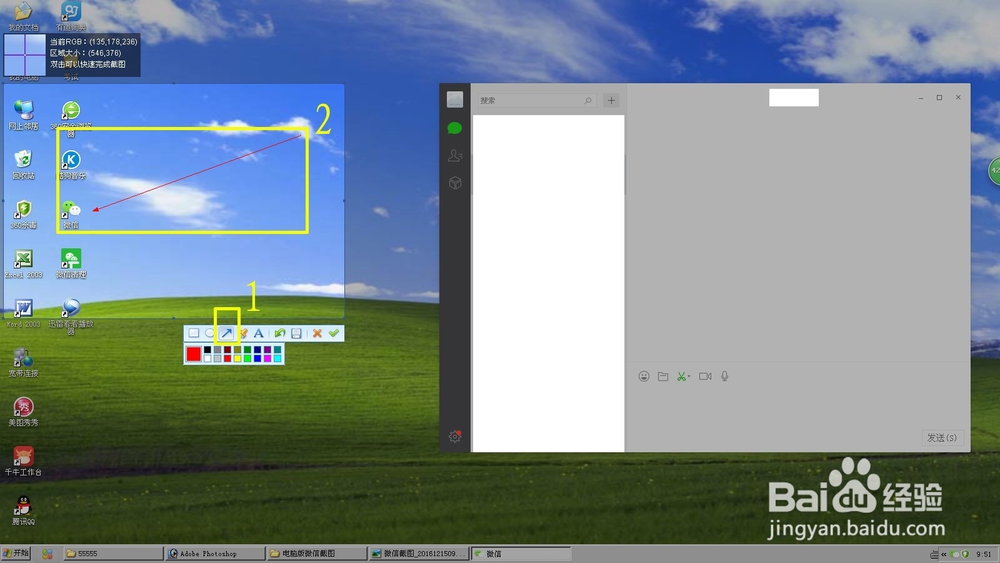Open Excel 2003 desktop shortcut
1000x563 pixels.
[x=24, y=263]
